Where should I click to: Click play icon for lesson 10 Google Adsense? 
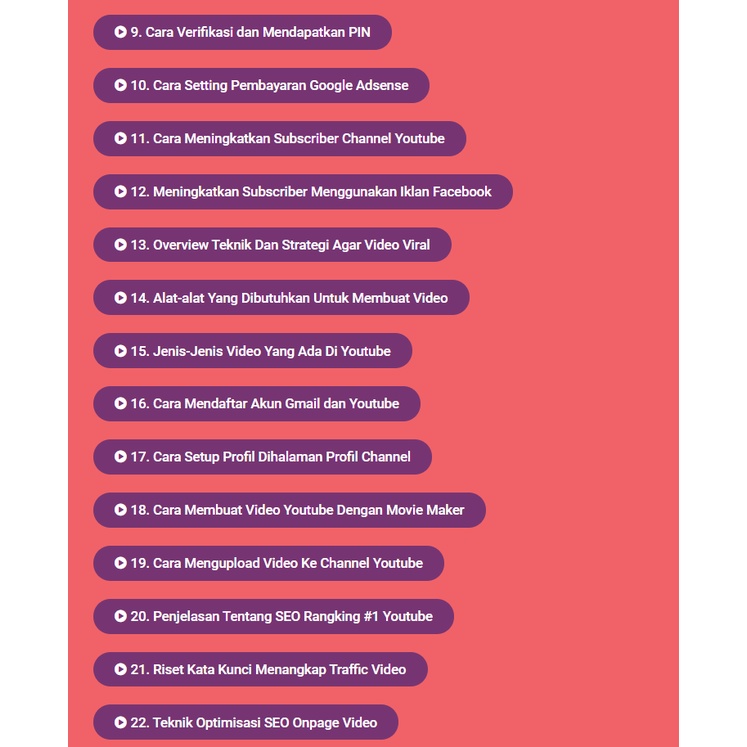120,85
